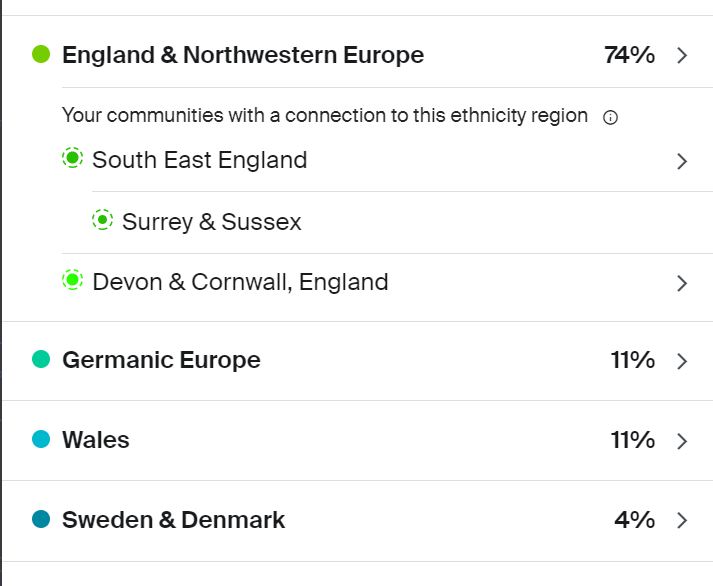Click South East England community icon
The image size is (713, 586).
pyautogui.click(x=72, y=158)
